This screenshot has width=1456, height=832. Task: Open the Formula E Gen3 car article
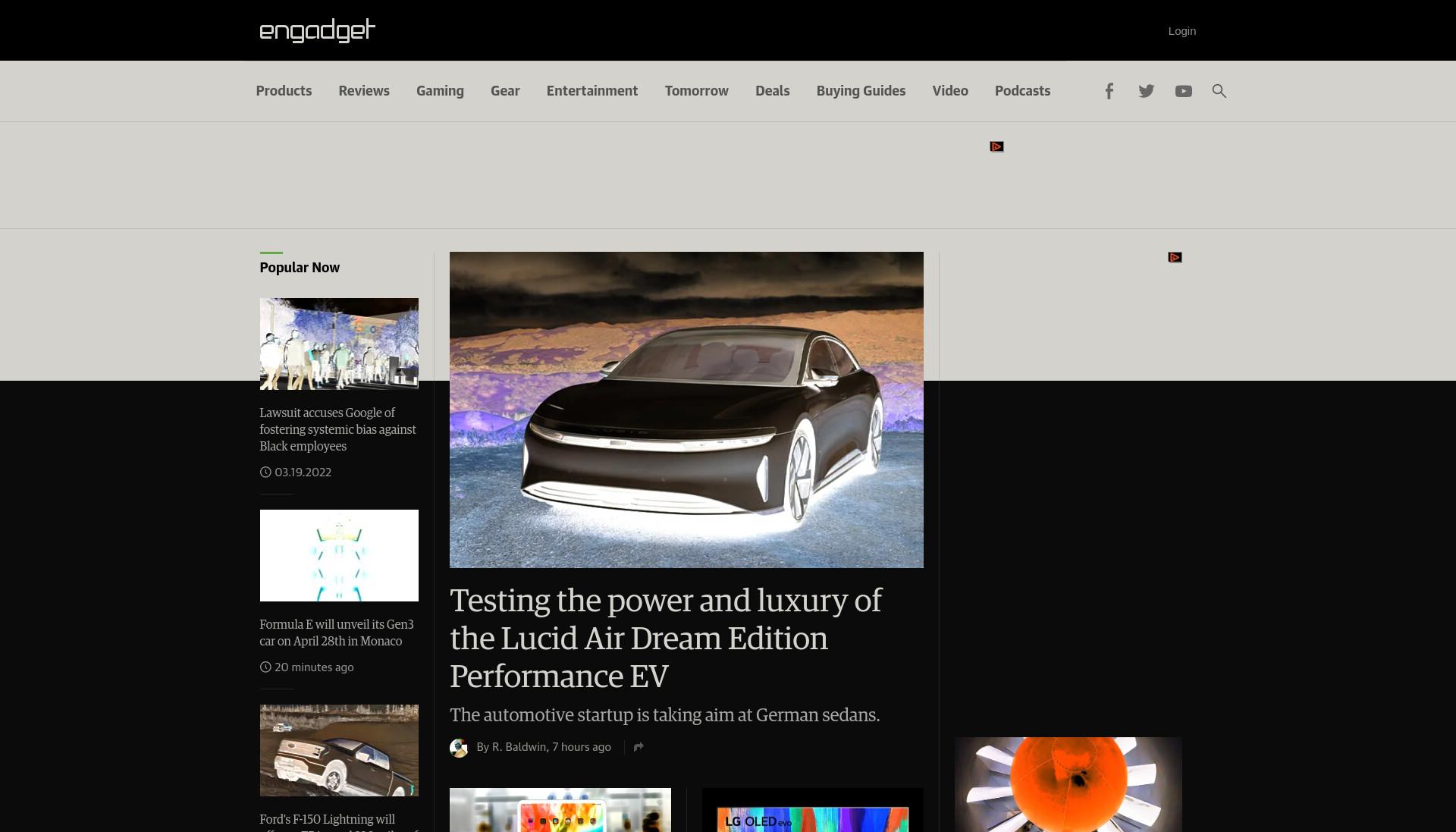336,633
